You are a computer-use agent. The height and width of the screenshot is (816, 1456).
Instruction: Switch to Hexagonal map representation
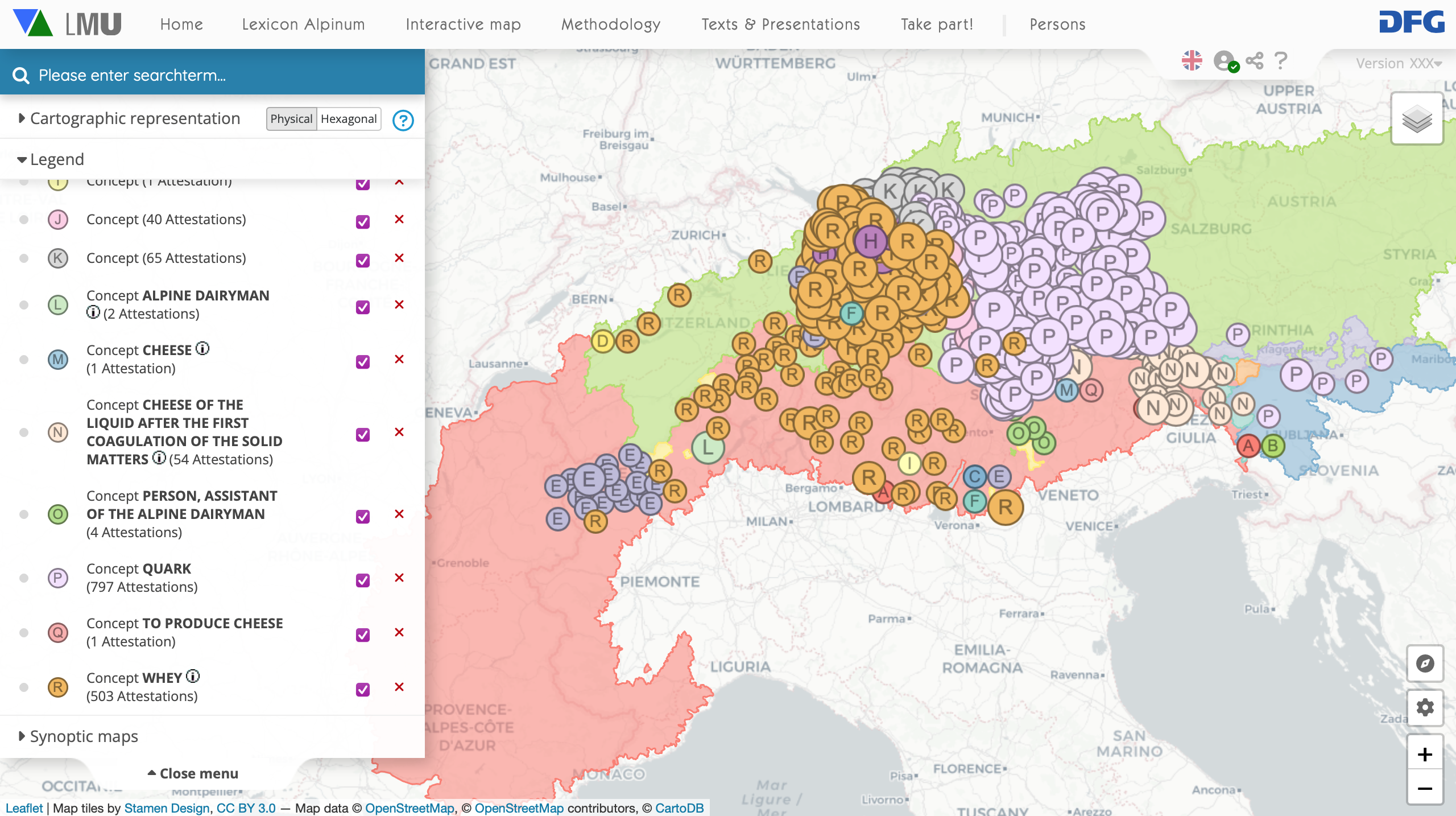pos(349,119)
